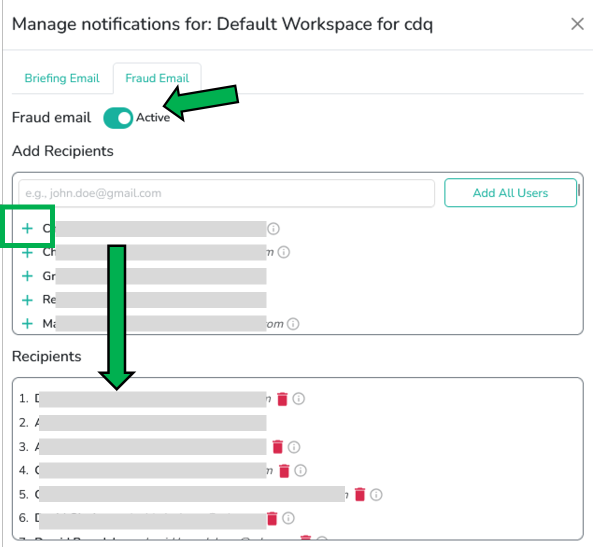The width and height of the screenshot is (593, 547).
Task: Add the user starting with 'Gr'
Action: click(x=27, y=276)
